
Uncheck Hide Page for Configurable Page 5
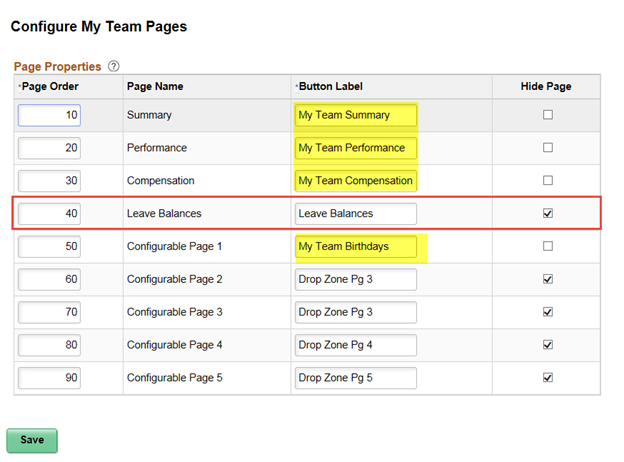pyautogui.click(x=547, y=378)
